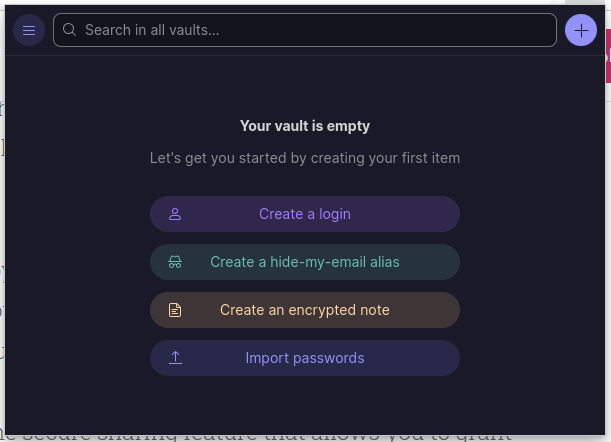
Task: Click the "Your vault is empty" heading
Action: pos(304,126)
